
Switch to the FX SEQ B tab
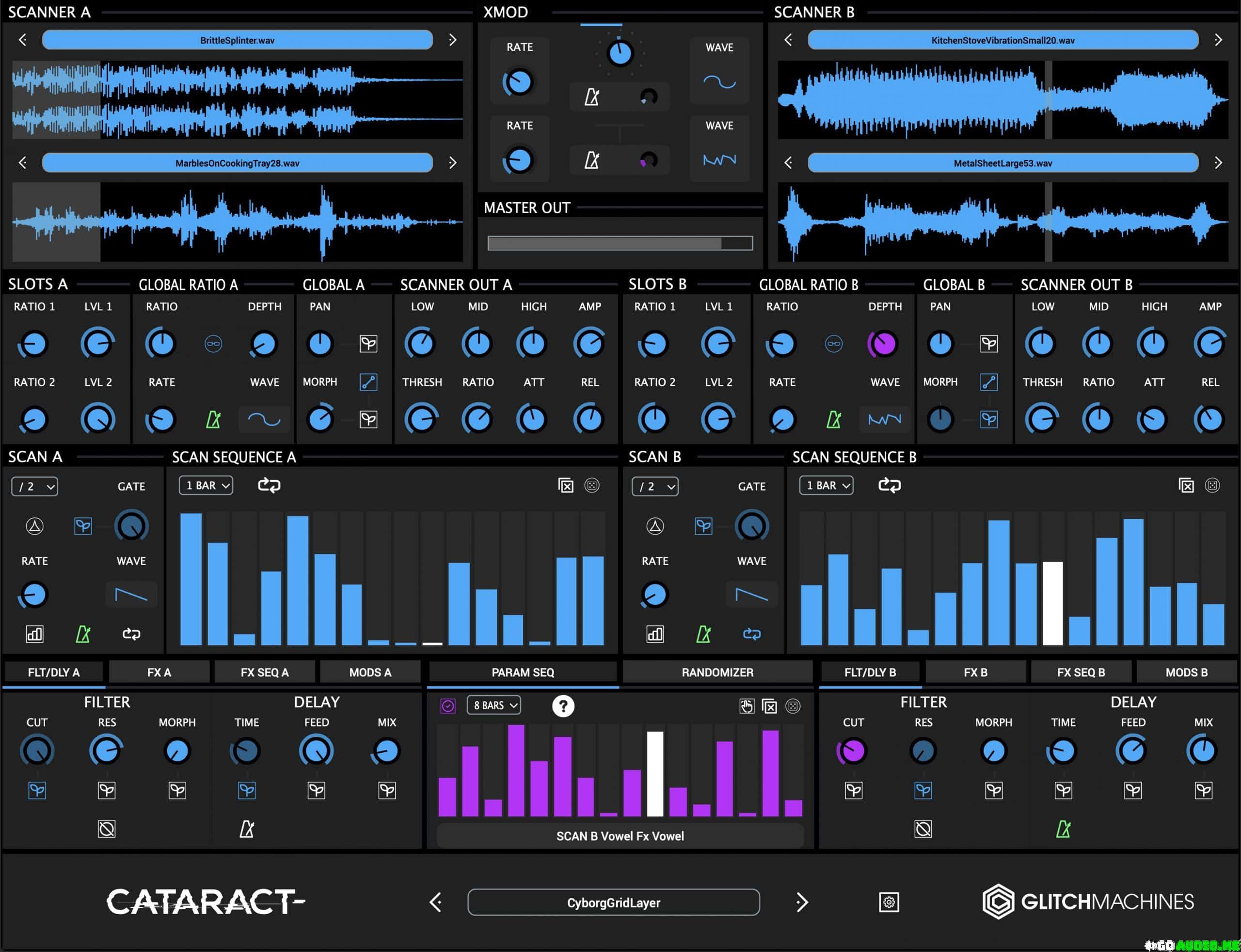[x=1081, y=673]
